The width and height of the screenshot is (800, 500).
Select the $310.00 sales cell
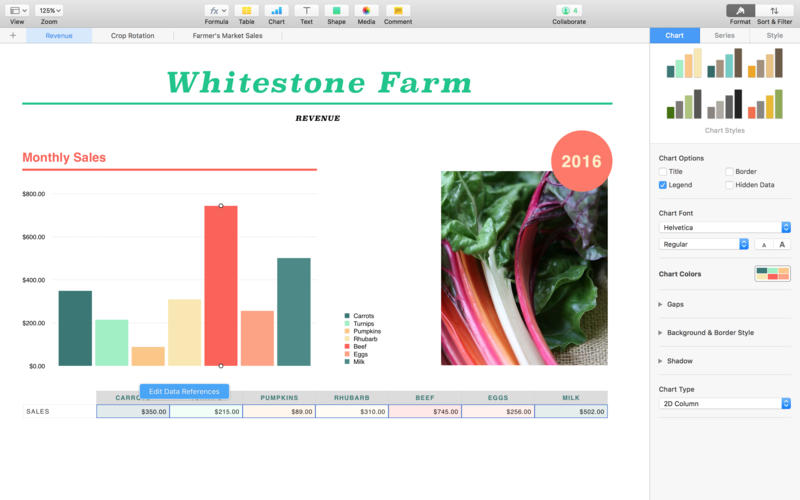352,411
